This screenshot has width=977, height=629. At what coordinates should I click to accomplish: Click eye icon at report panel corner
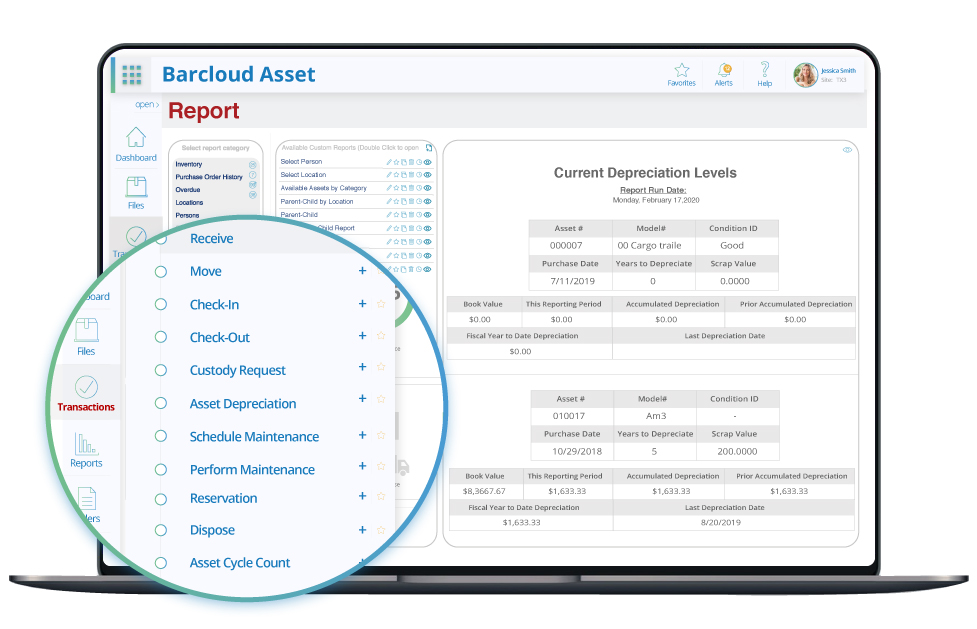(x=847, y=150)
